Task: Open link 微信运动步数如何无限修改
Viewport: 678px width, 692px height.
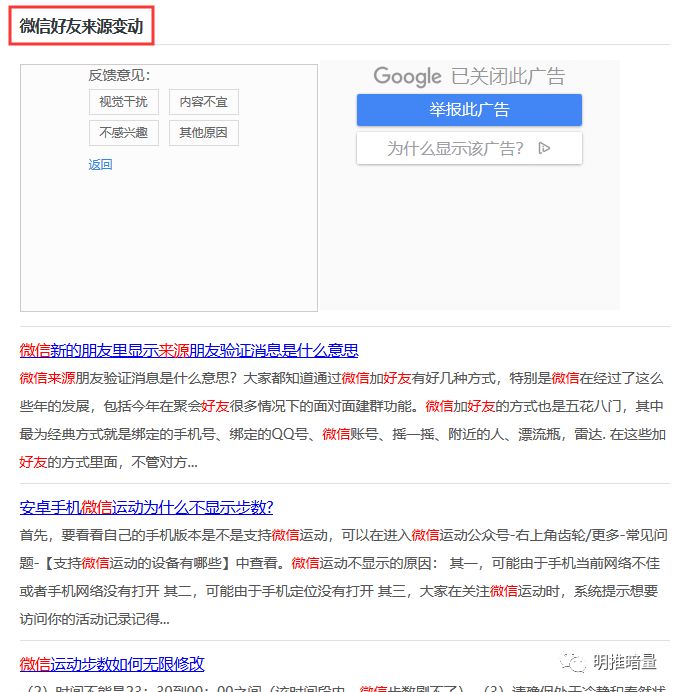Action: [112, 664]
